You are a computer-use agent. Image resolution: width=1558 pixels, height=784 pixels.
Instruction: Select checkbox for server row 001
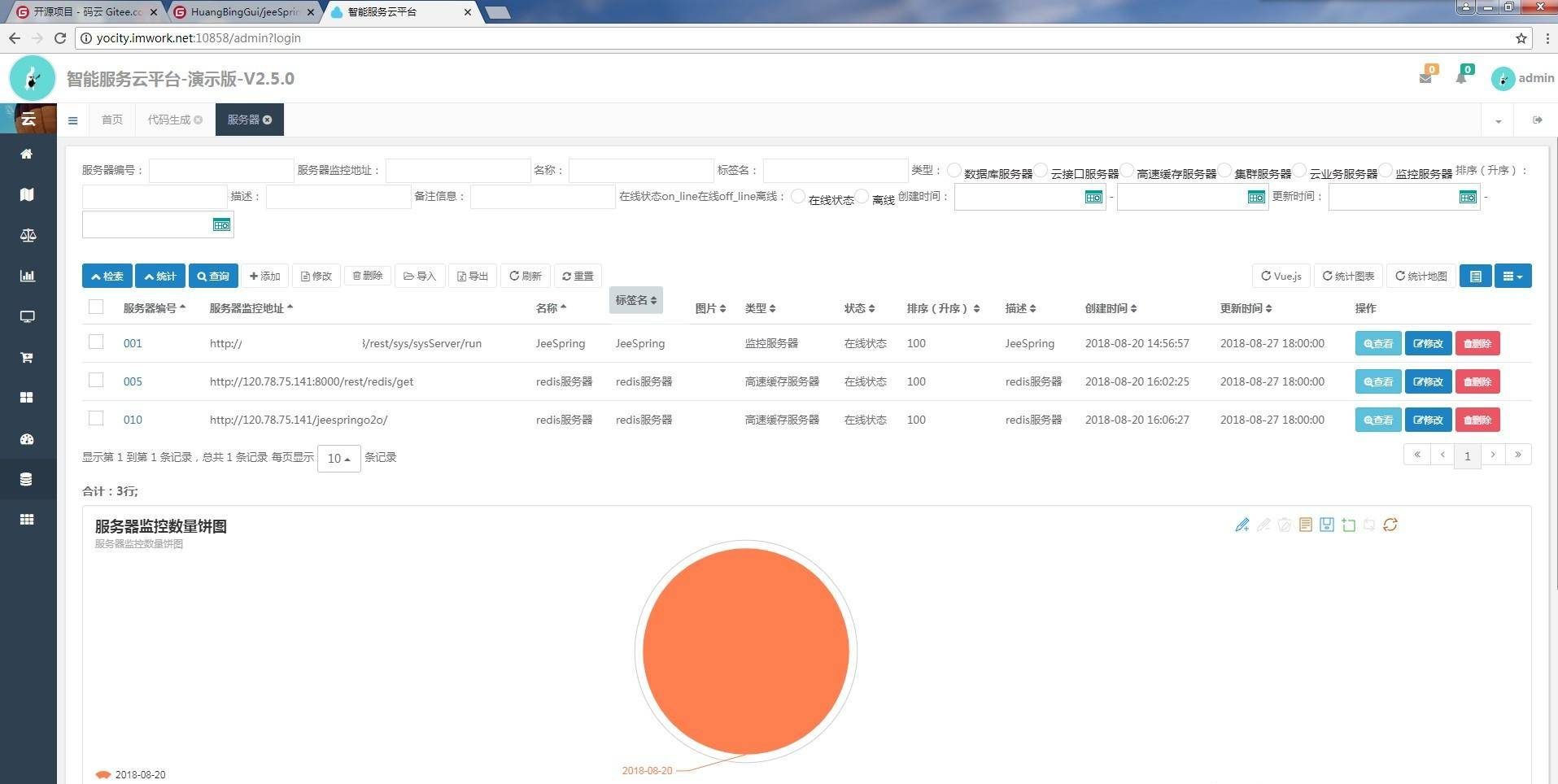click(x=96, y=342)
